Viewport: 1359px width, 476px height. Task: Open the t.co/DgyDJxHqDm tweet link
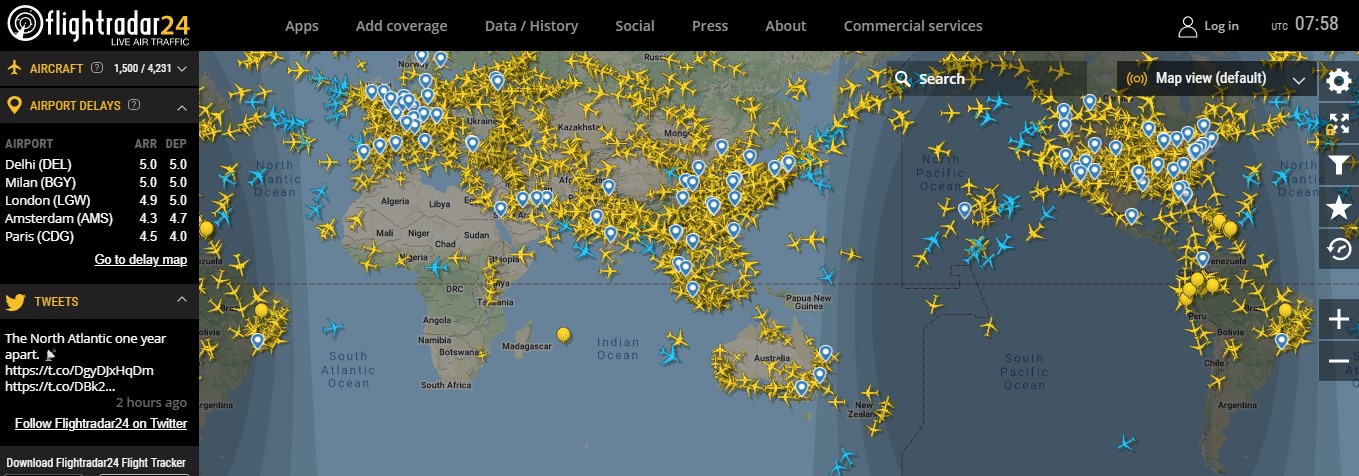(79, 371)
